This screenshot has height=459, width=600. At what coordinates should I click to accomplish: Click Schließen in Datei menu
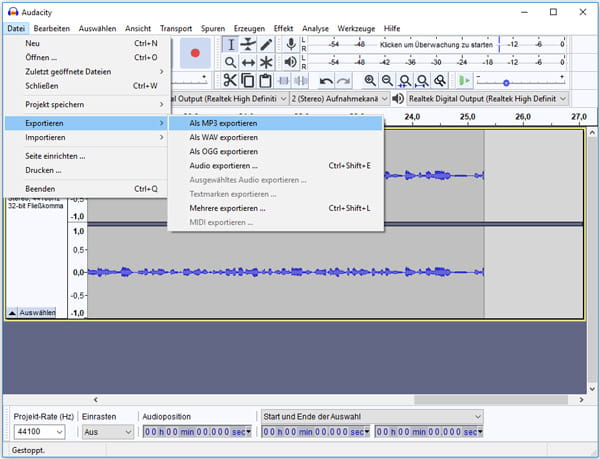87,86
